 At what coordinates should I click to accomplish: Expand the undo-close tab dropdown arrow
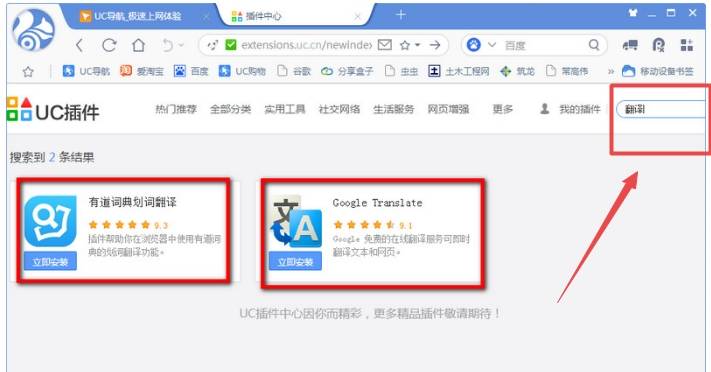(181, 45)
